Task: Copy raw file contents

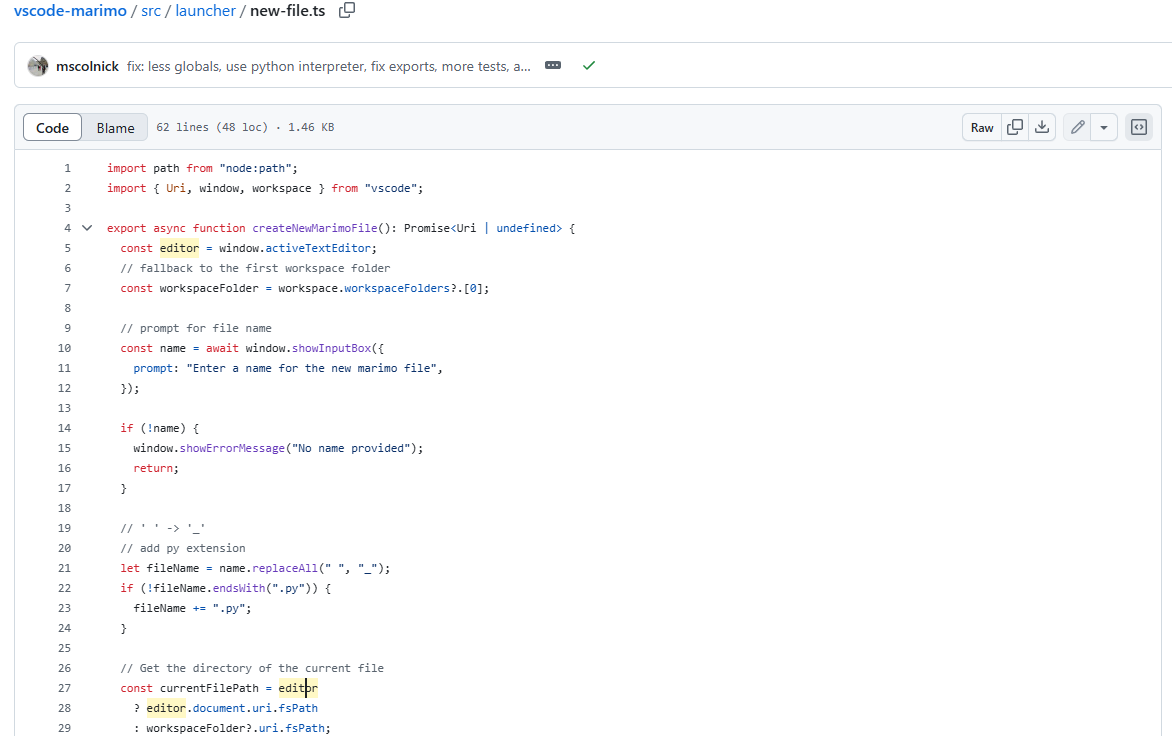Action: point(1013,127)
